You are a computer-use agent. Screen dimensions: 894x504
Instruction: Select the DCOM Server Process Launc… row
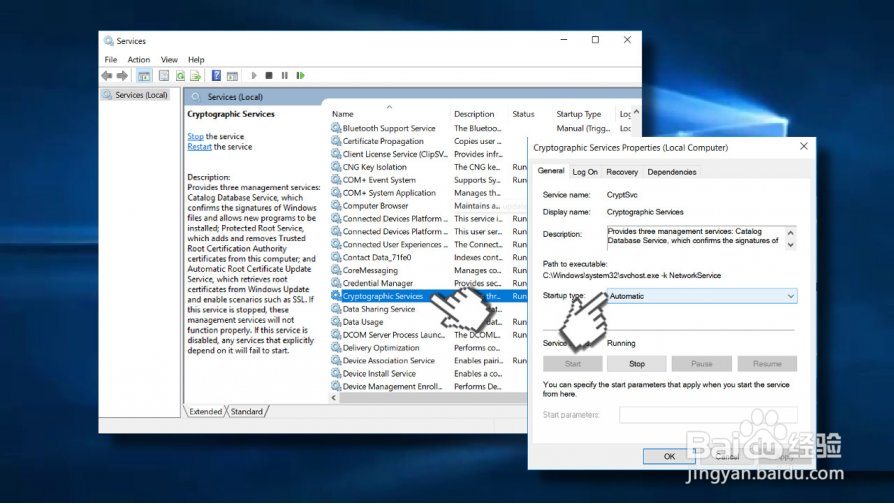(429, 335)
